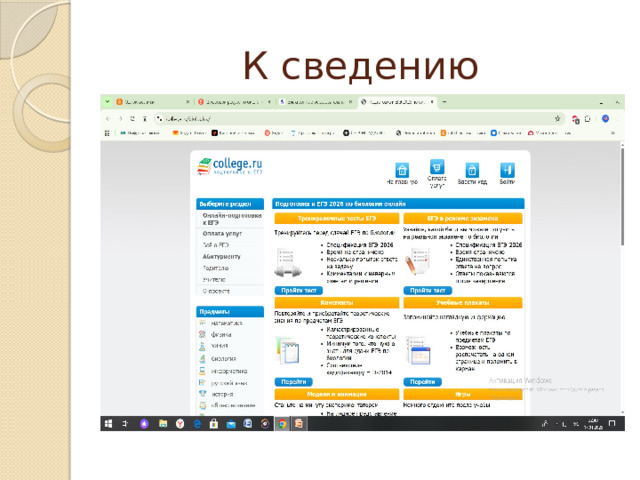Open Онлайн-подготовка к ЕГЭ in sidebar

point(232,219)
